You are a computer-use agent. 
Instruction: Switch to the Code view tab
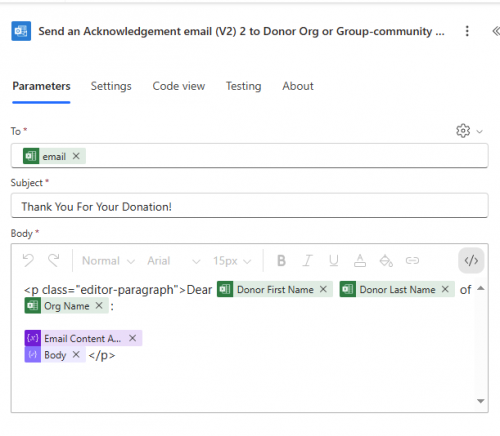pyautogui.click(x=179, y=86)
